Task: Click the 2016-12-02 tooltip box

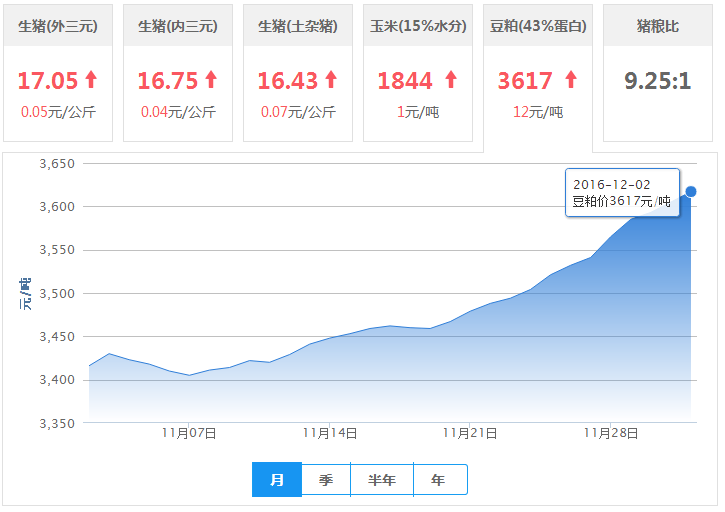Action: (622, 192)
